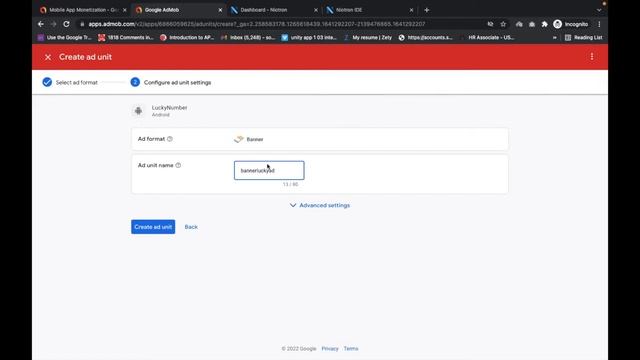The width and height of the screenshot is (640, 360).
Task: Click the Back link
Action: click(x=191, y=227)
